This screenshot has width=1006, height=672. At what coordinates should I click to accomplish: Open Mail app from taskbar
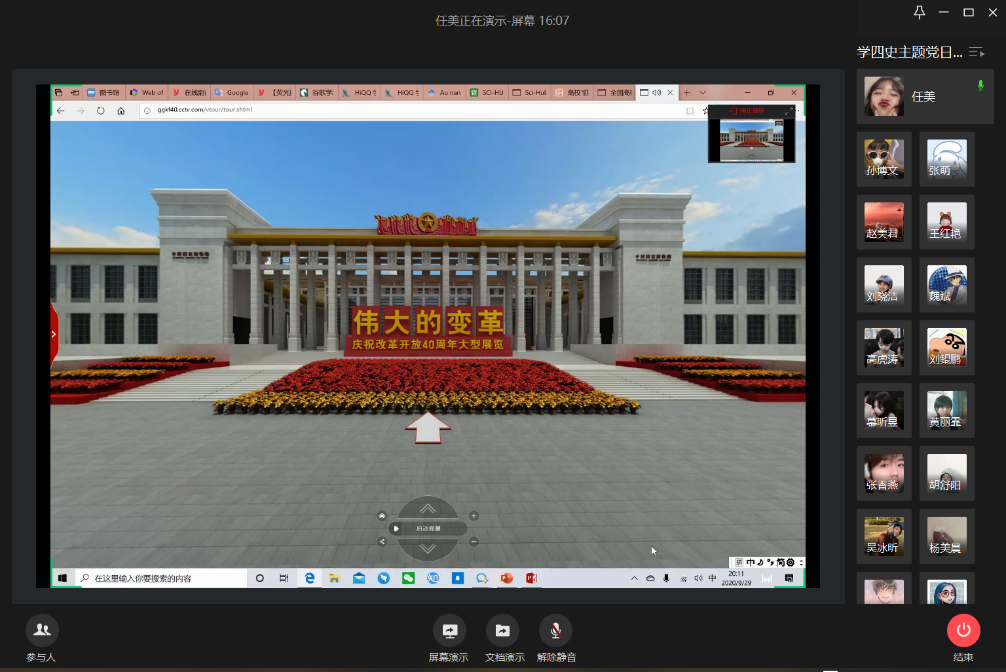pos(359,578)
